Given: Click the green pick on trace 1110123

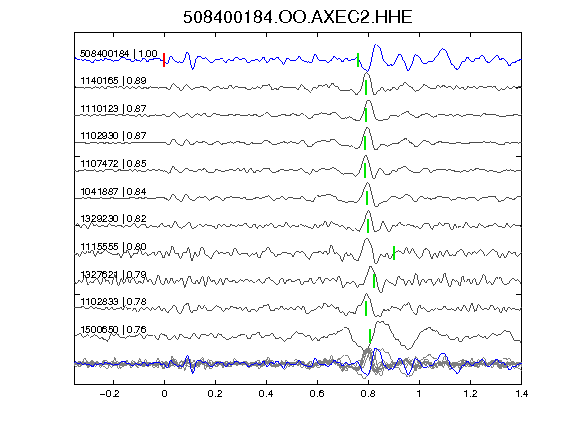Looking at the screenshot, I should [x=366, y=115].
